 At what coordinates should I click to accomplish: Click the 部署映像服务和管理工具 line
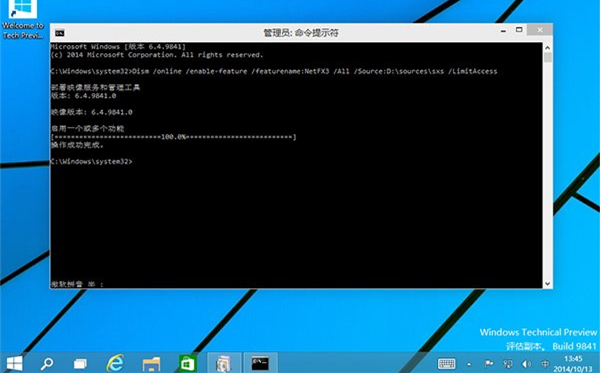(x=95, y=87)
